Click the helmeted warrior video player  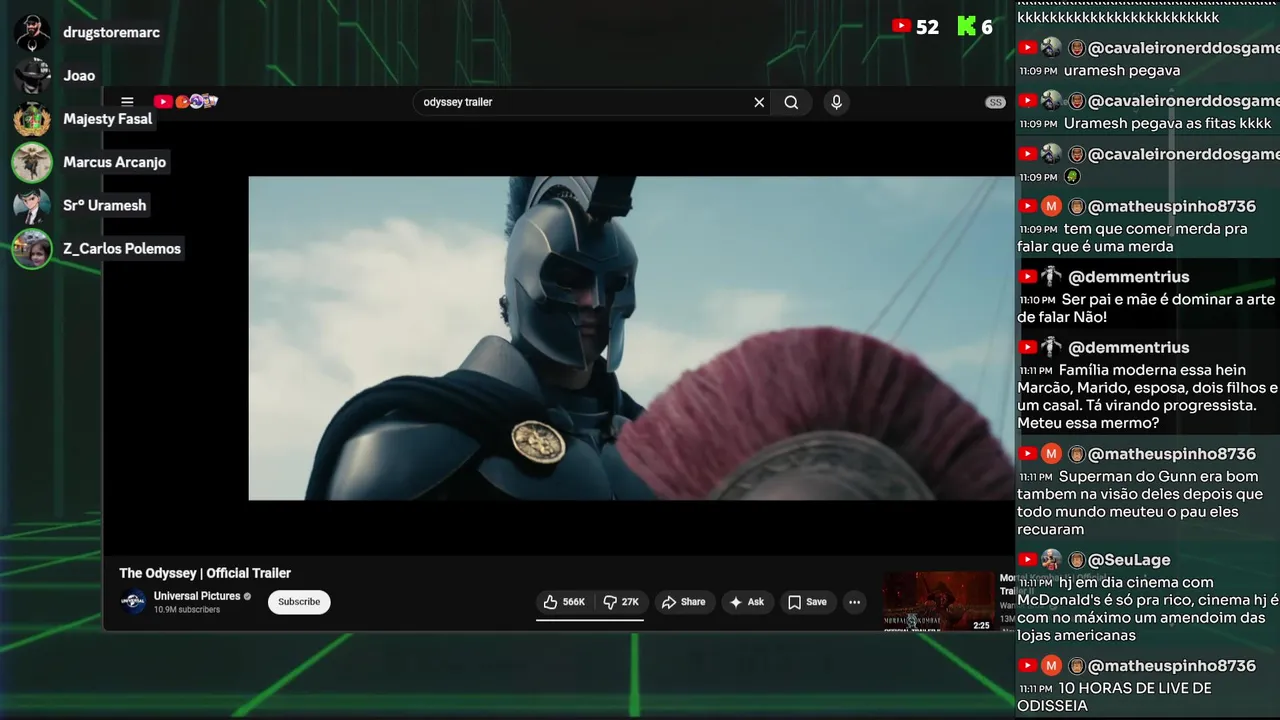click(x=631, y=338)
